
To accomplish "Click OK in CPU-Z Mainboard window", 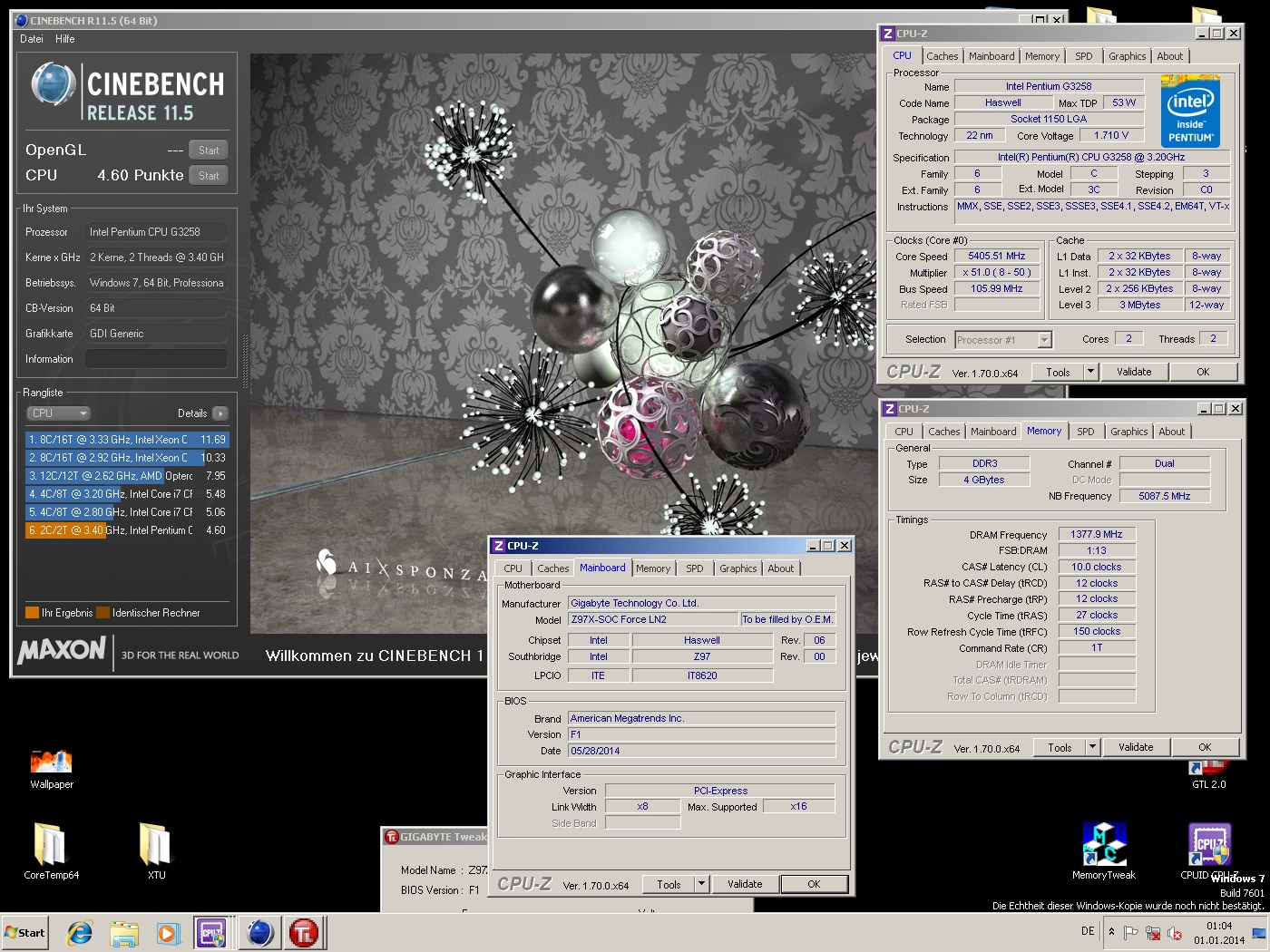I will [x=814, y=884].
